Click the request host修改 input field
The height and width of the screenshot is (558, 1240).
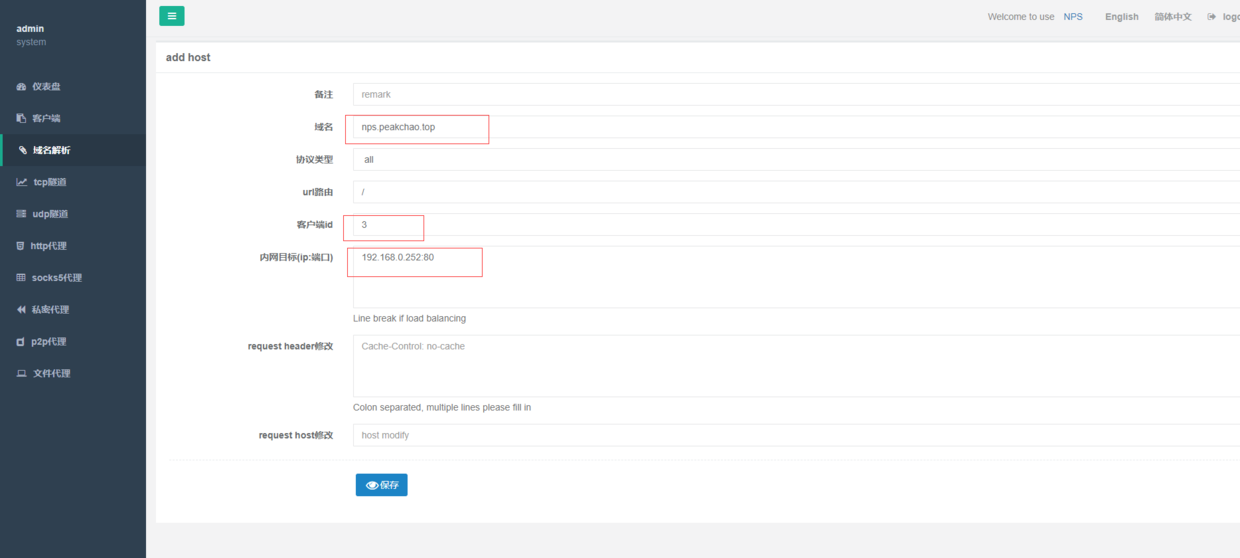pyautogui.click(x=796, y=435)
